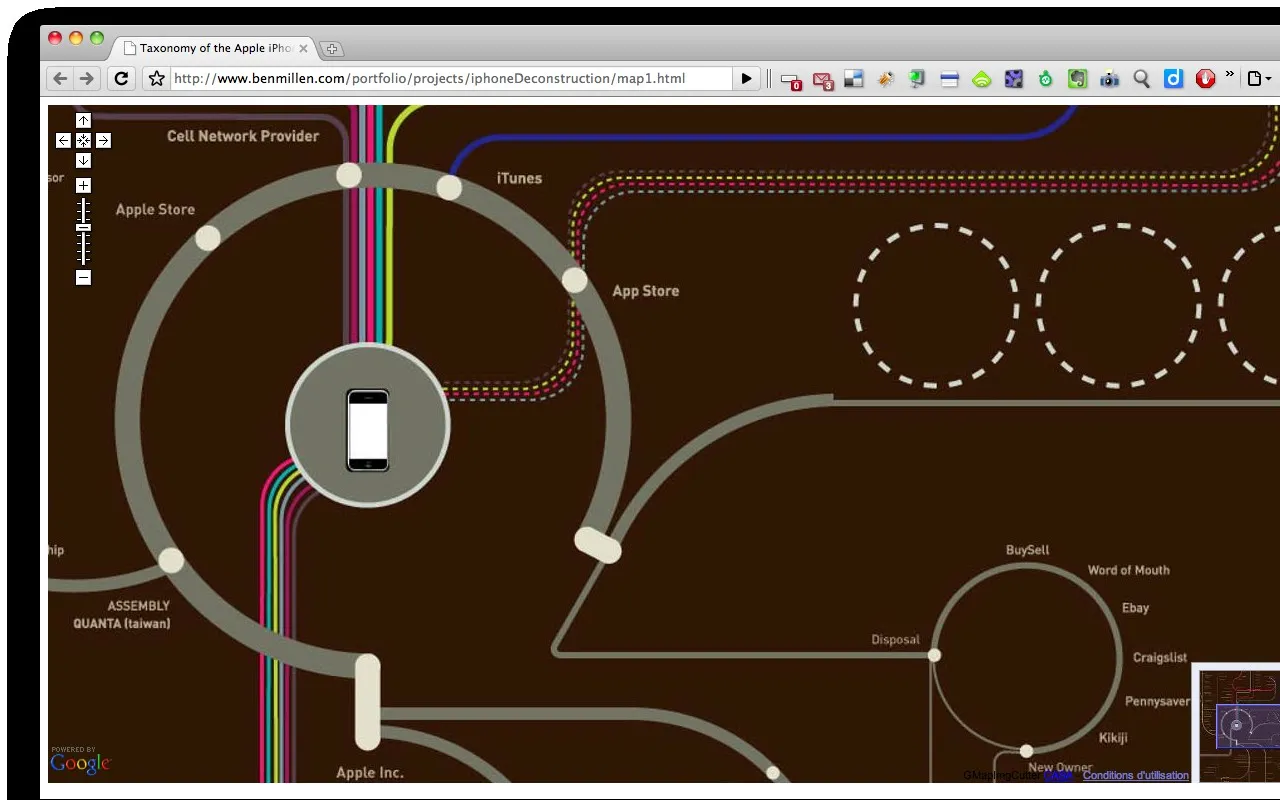Click the map zoom slider handle

tap(83, 228)
